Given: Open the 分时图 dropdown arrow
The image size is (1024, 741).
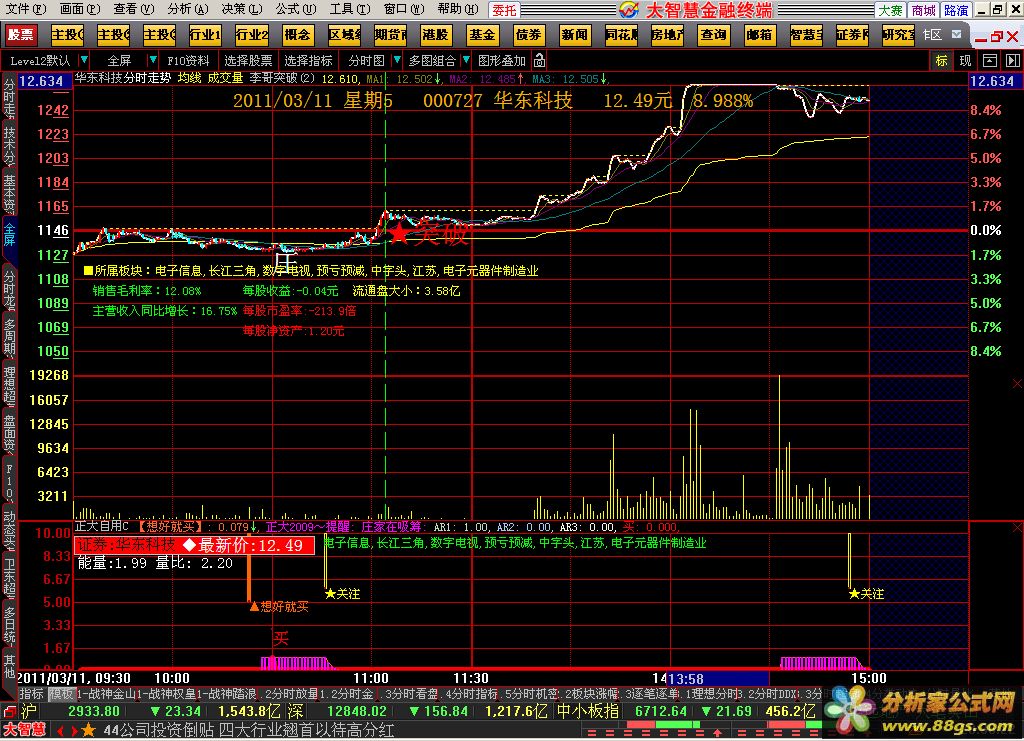Looking at the screenshot, I should pyautogui.click(x=396, y=60).
